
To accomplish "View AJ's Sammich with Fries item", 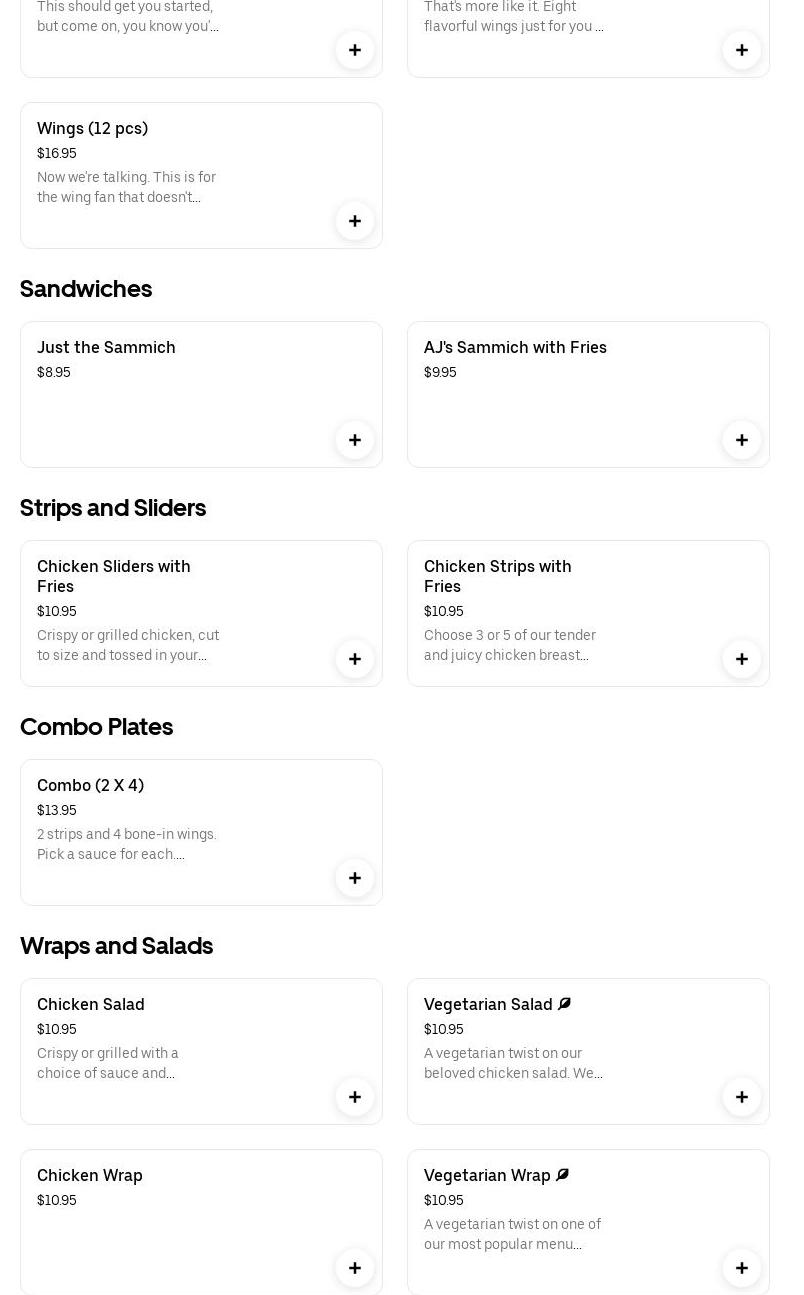I will point(515,347).
